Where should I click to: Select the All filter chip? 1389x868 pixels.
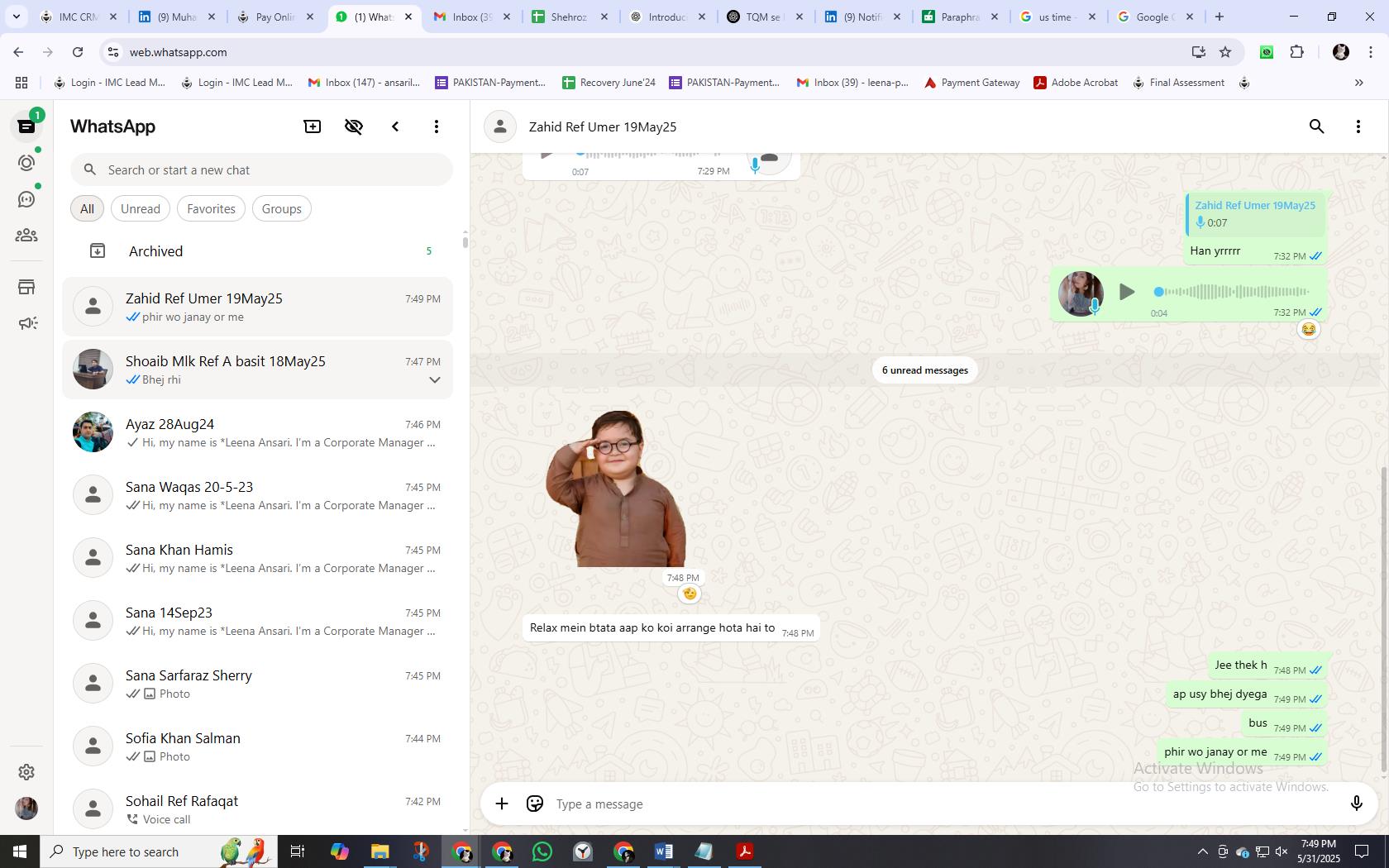[87, 209]
